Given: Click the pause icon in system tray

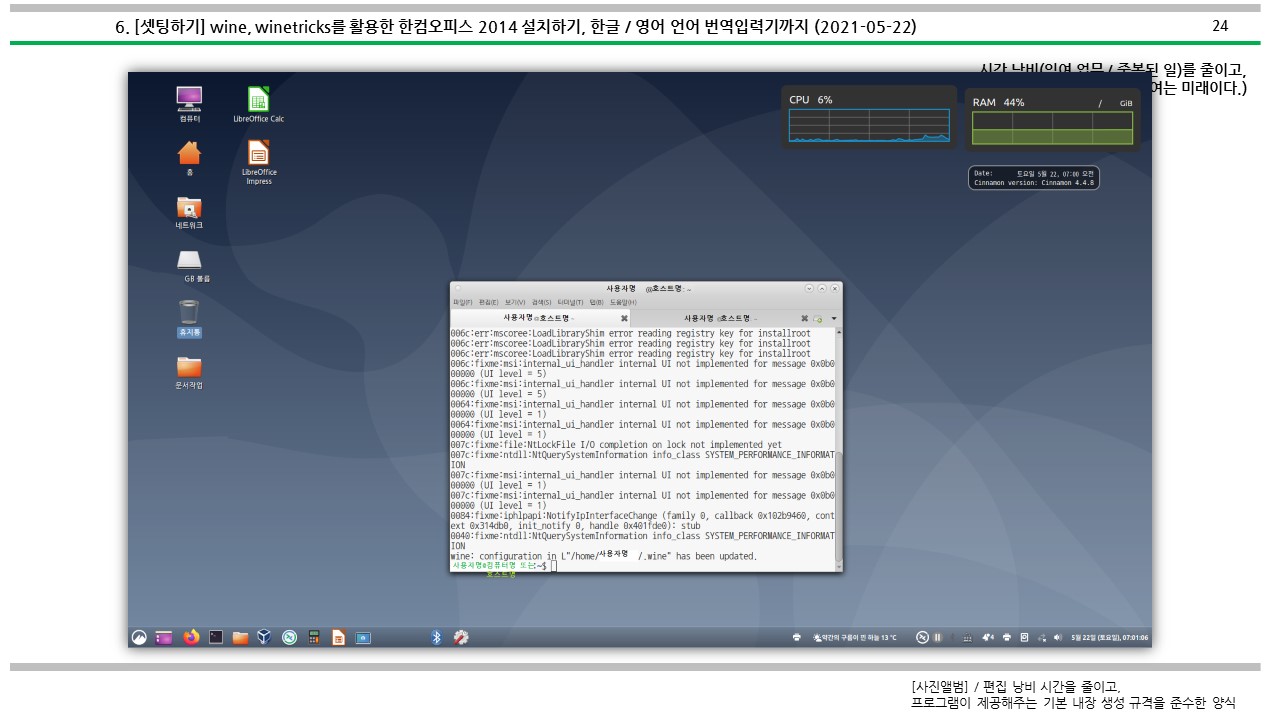Looking at the screenshot, I should (x=938, y=637).
